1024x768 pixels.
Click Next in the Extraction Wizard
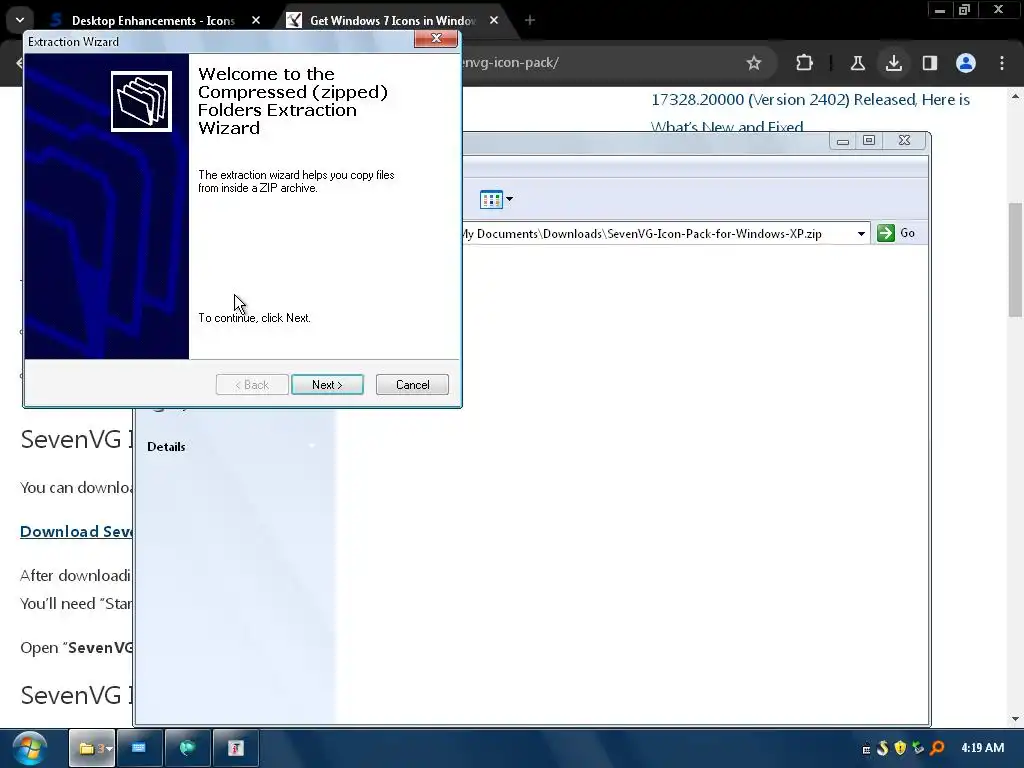tap(327, 385)
